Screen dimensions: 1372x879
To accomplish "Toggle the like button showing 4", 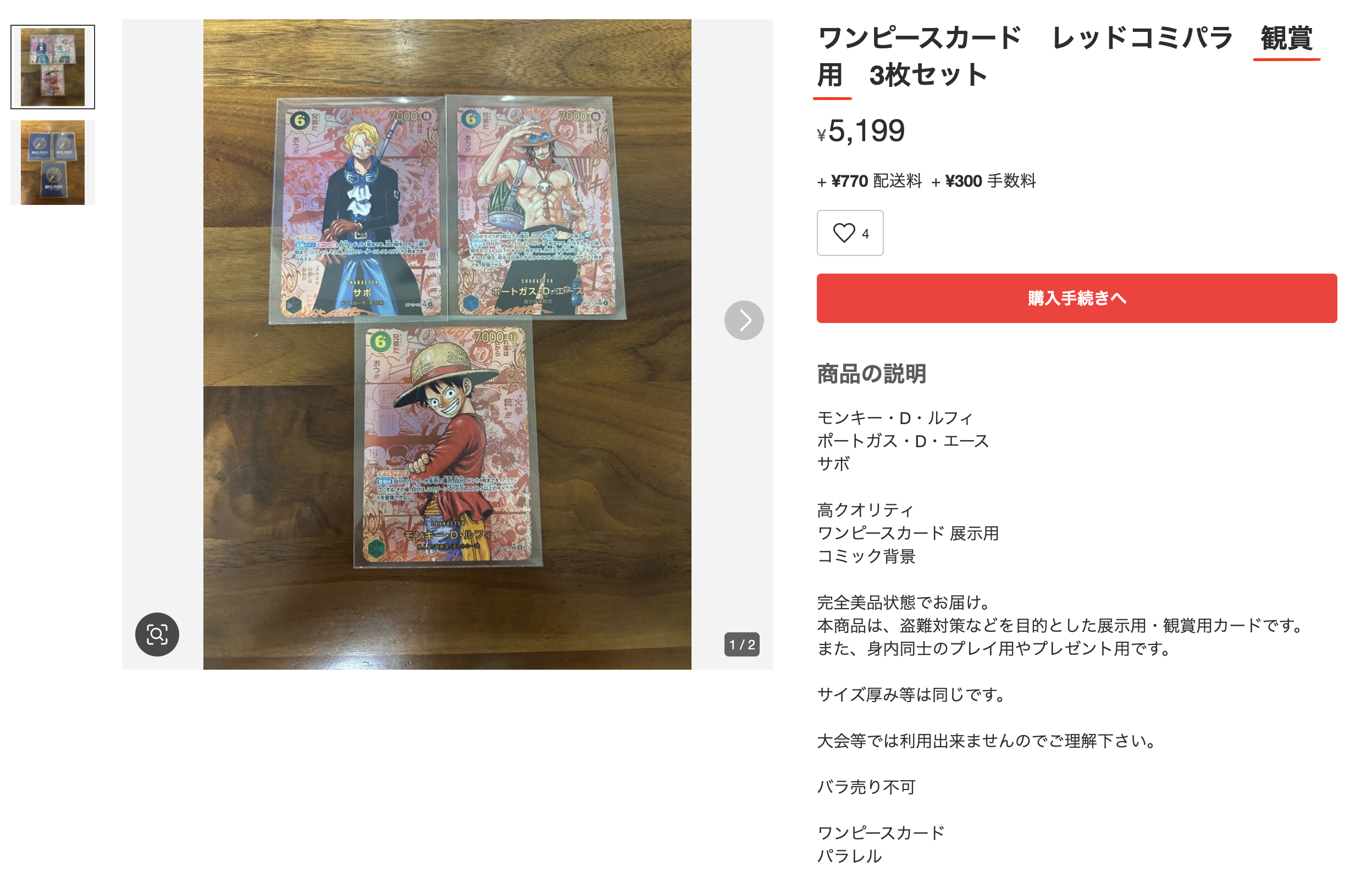I will (850, 233).
